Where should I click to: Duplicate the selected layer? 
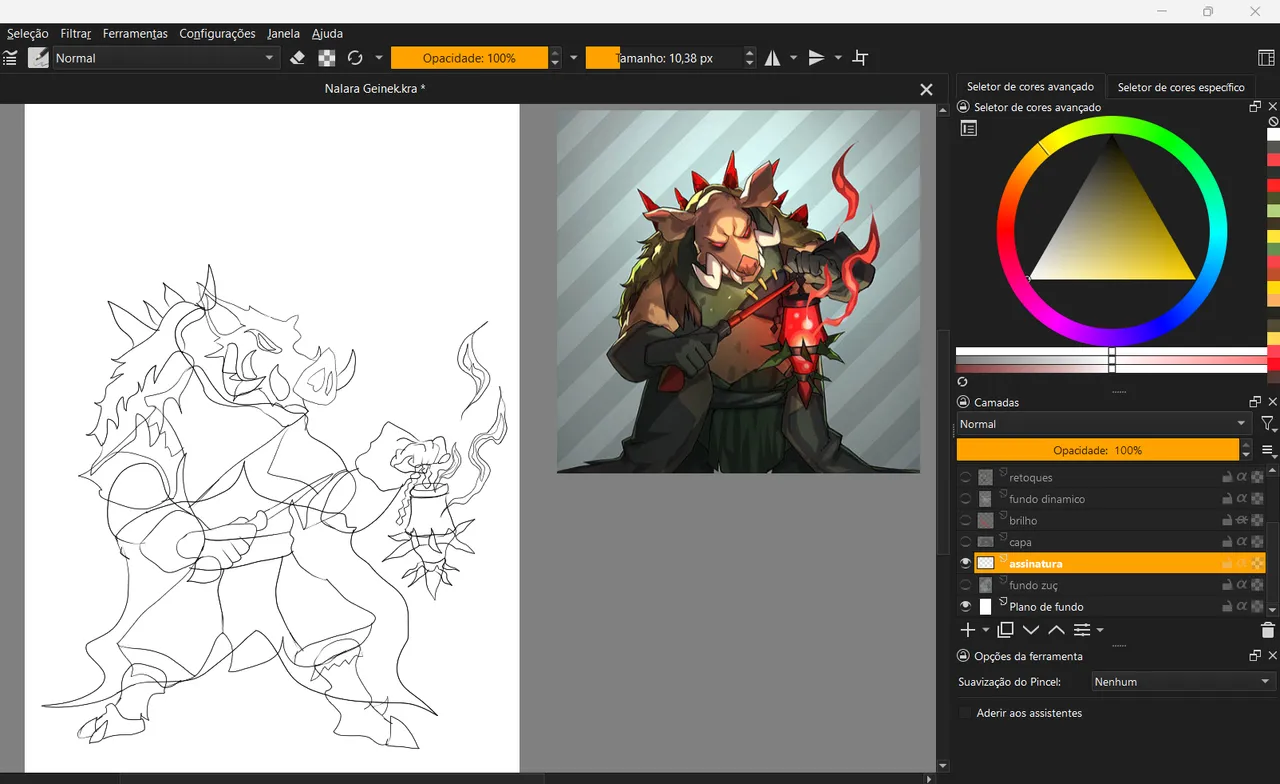pyautogui.click(x=1005, y=630)
